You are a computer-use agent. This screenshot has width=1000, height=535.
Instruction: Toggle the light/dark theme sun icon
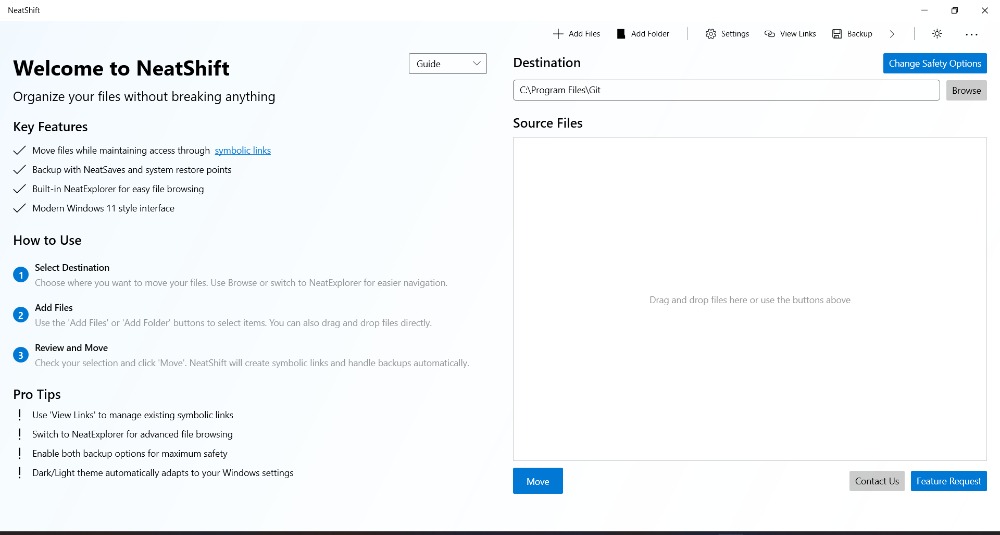click(937, 34)
